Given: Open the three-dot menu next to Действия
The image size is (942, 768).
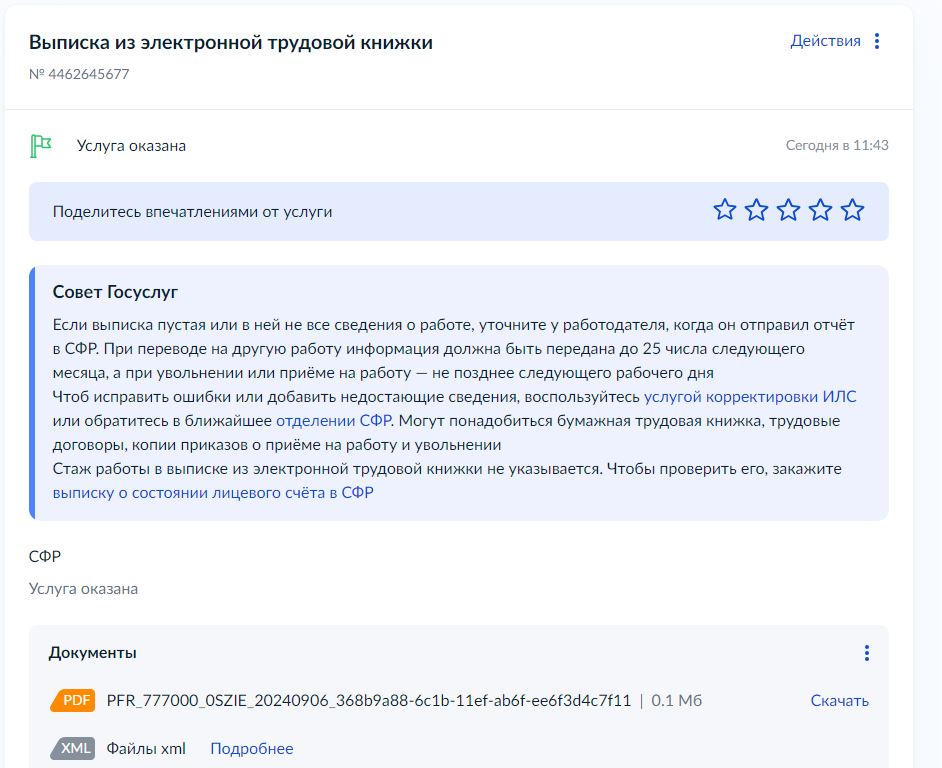Looking at the screenshot, I should [x=877, y=41].
